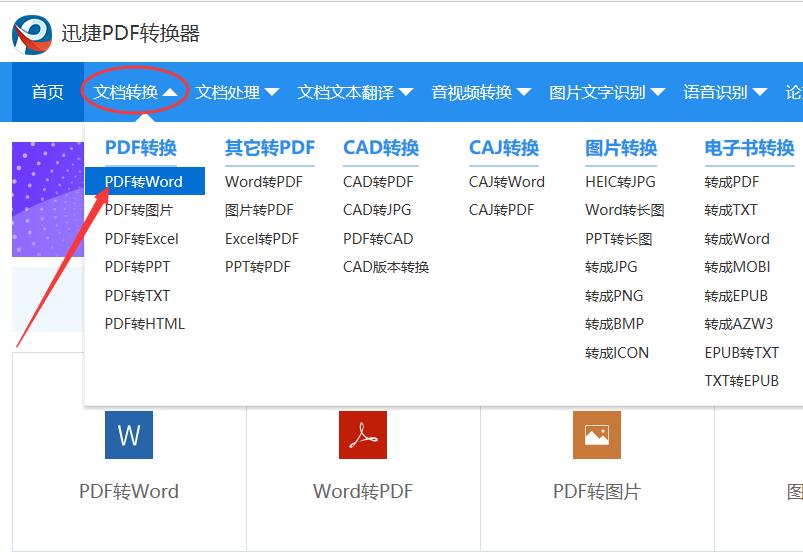Choose HEIC转JPG option
Screen dimensions: 803x552
620,181
